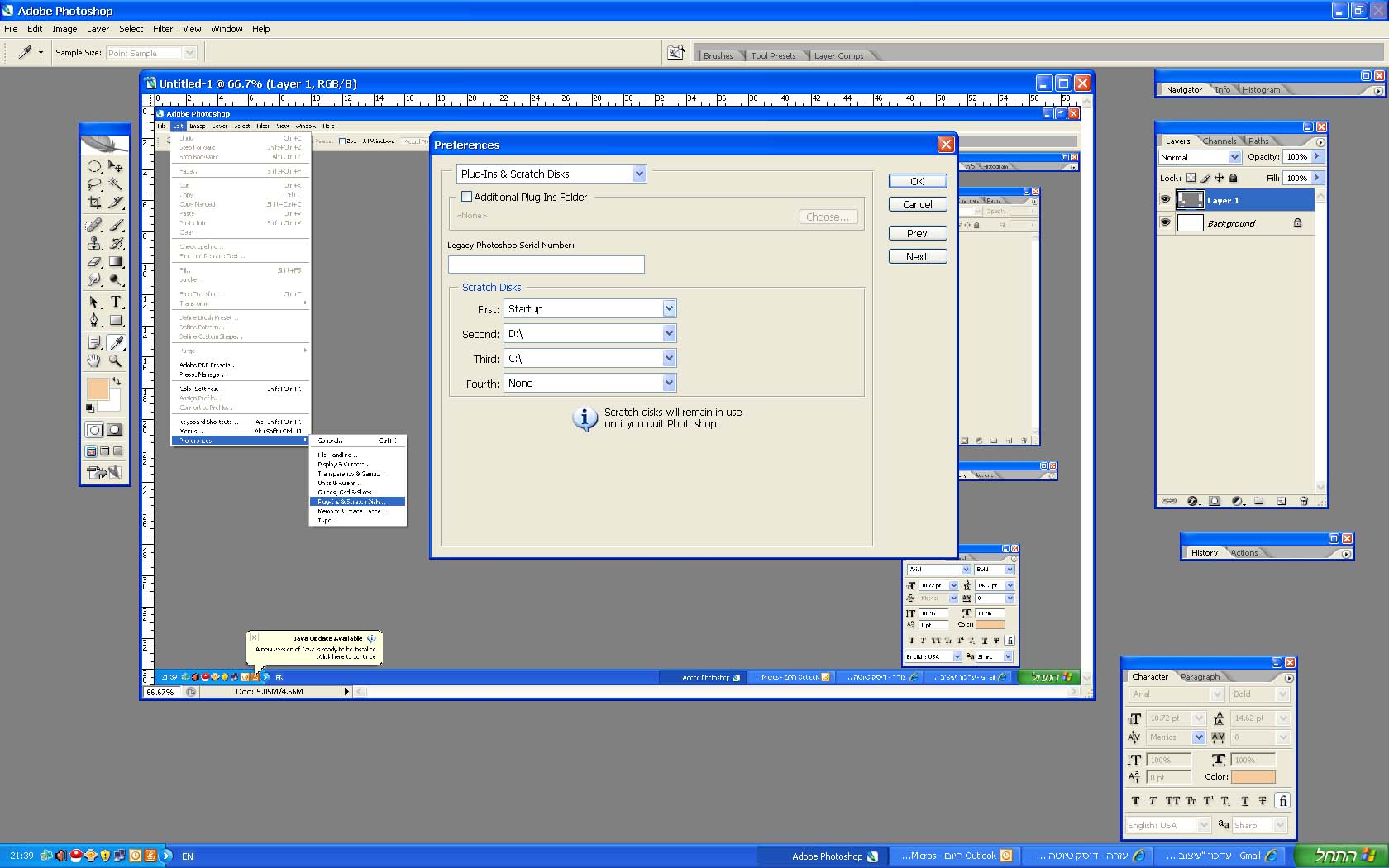The image size is (1389, 868).
Task: Pick the Dodge tool
Action: coord(116,280)
